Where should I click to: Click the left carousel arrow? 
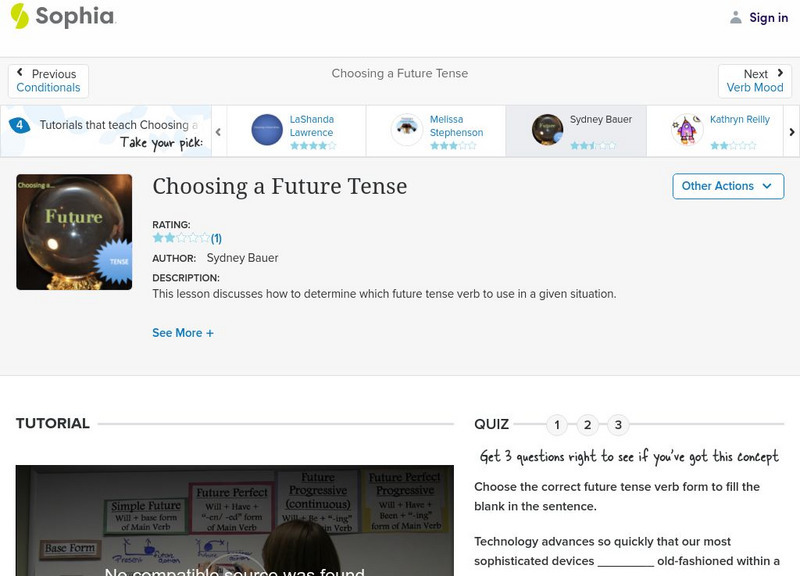click(x=220, y=130)
